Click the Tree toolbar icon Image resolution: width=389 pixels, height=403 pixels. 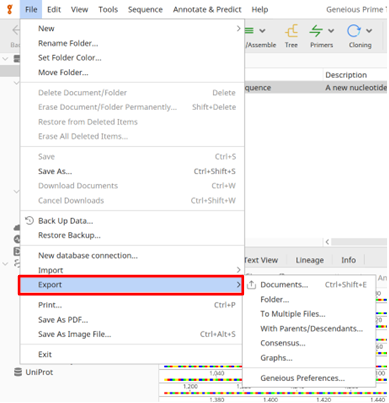(291, 31)
